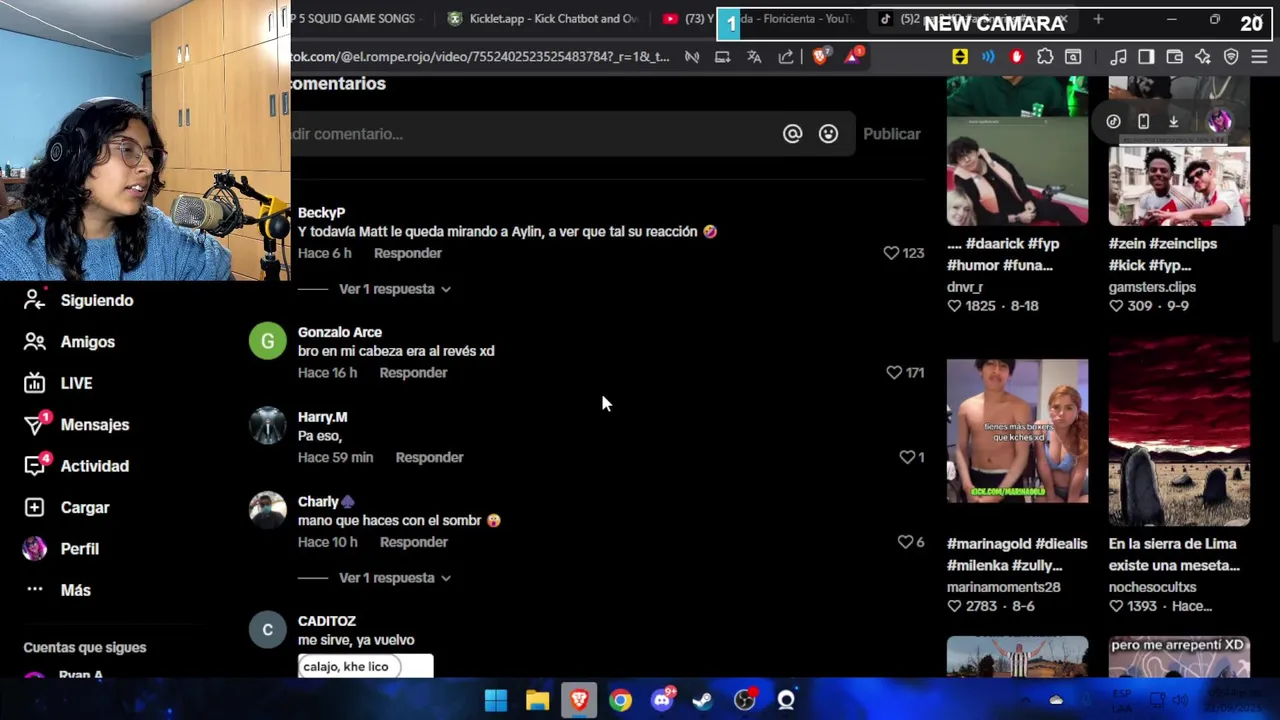Open File Explorer from the taskbar

tap(538, 700)
